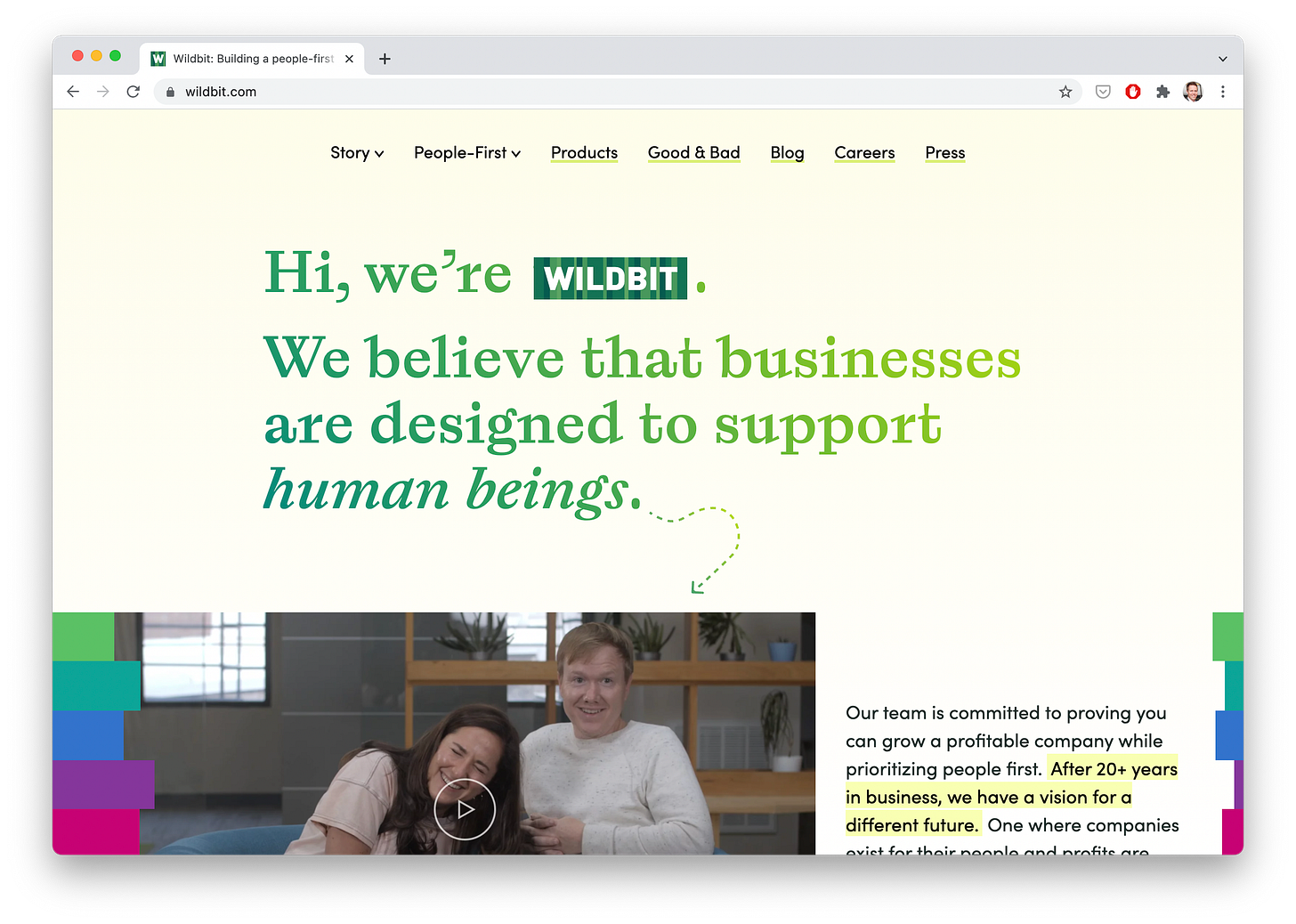Open the Pocket extension icon
This screenshot has height=924, width=1296.
pos(1103,92)
